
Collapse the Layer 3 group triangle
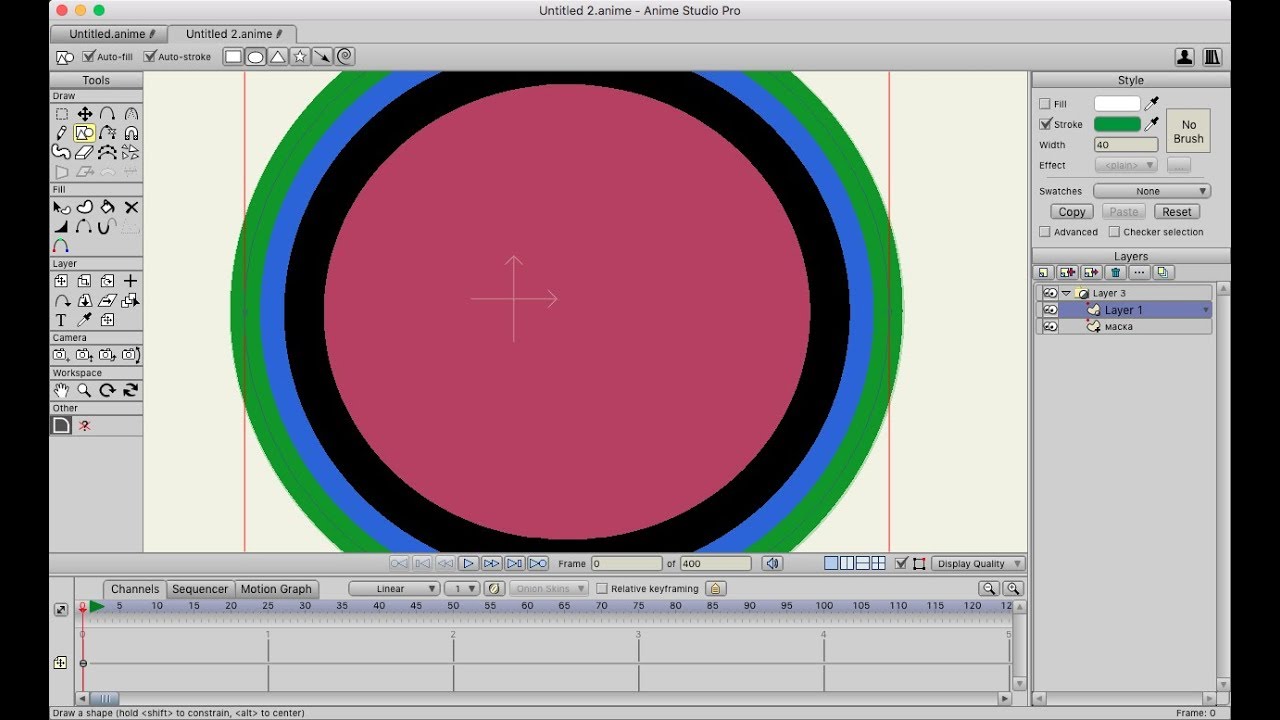pyautogui.click(x=1066, y=293)
